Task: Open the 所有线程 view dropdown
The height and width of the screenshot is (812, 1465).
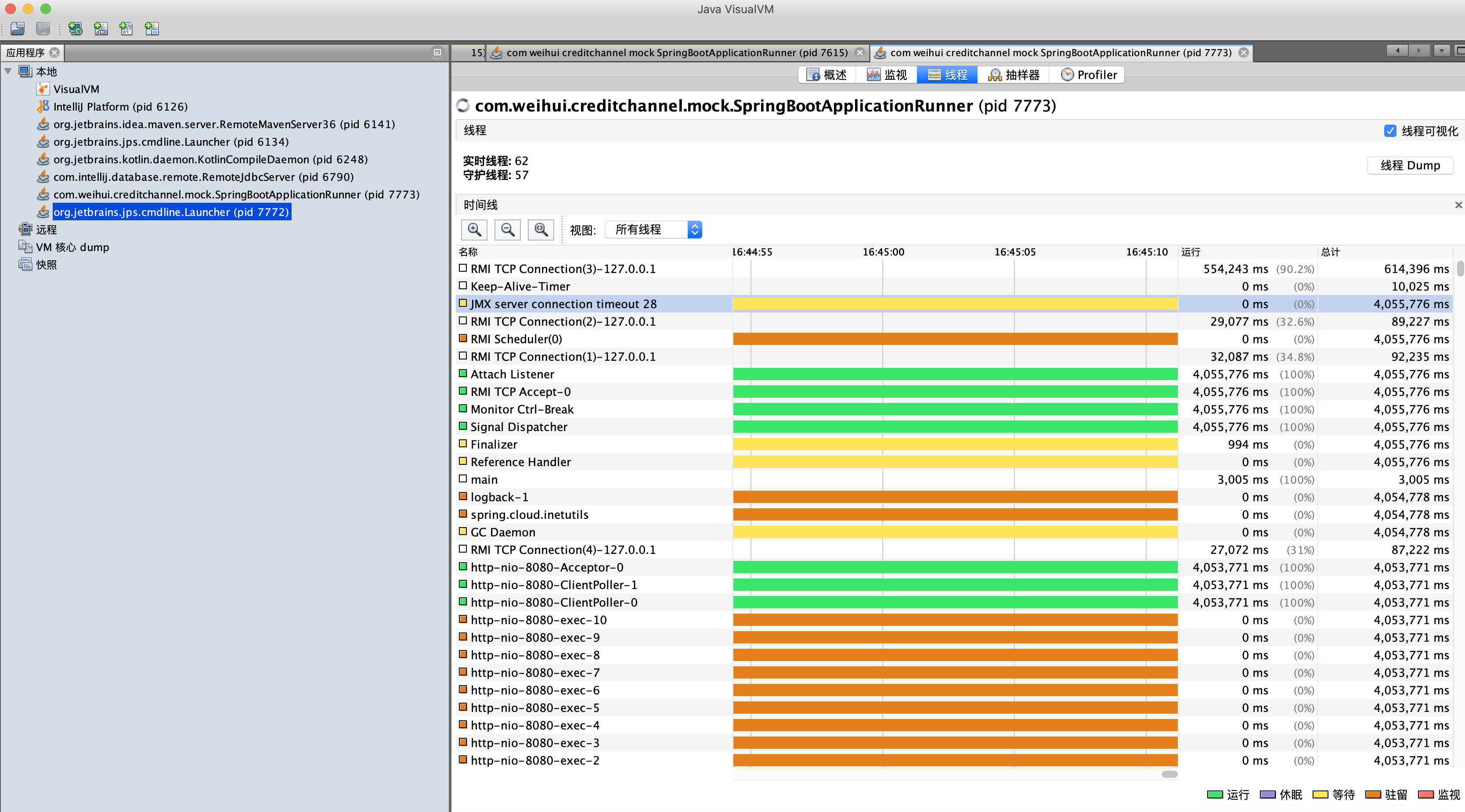Action: (653, 230)
